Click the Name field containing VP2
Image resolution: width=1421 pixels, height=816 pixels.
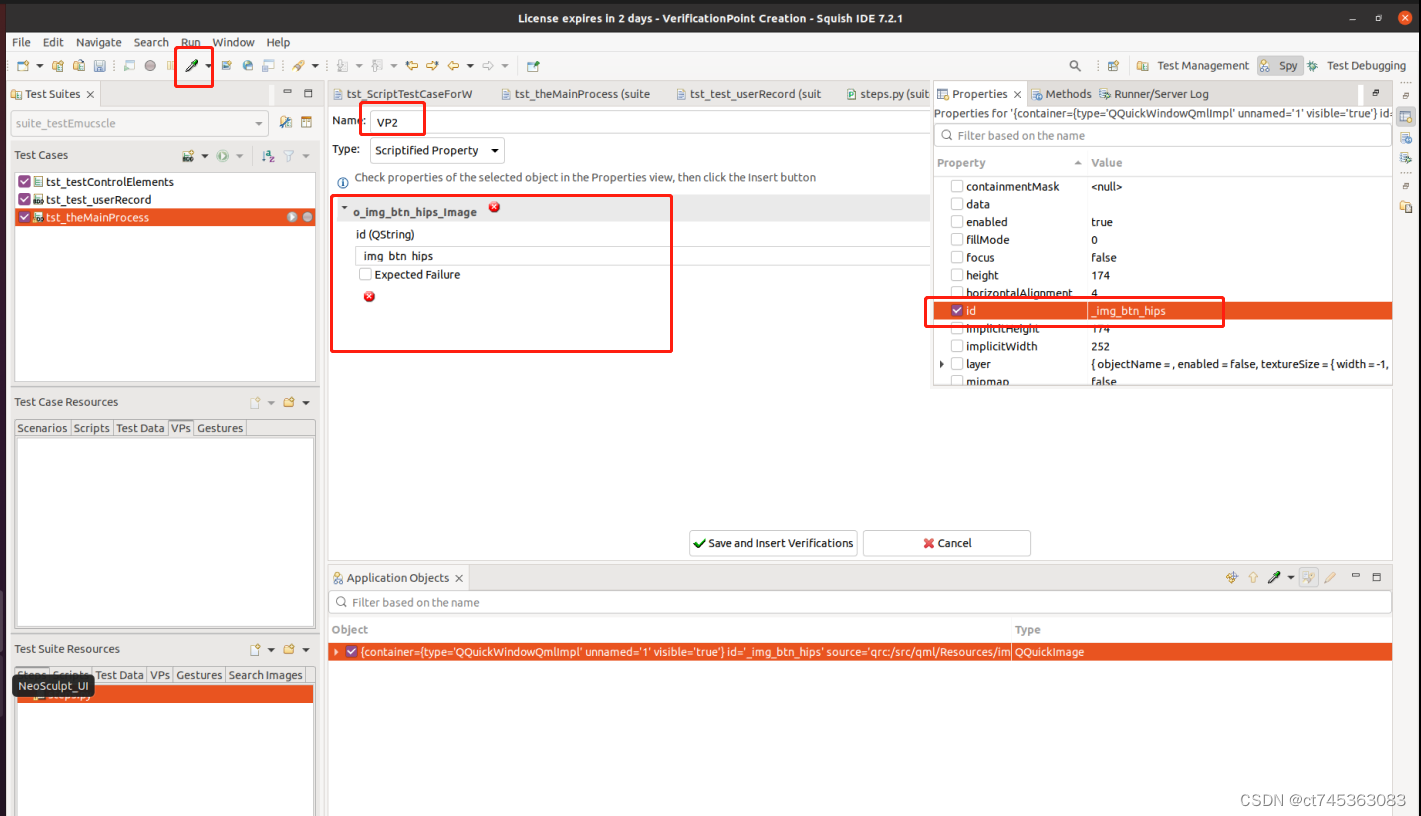[650, 122]
